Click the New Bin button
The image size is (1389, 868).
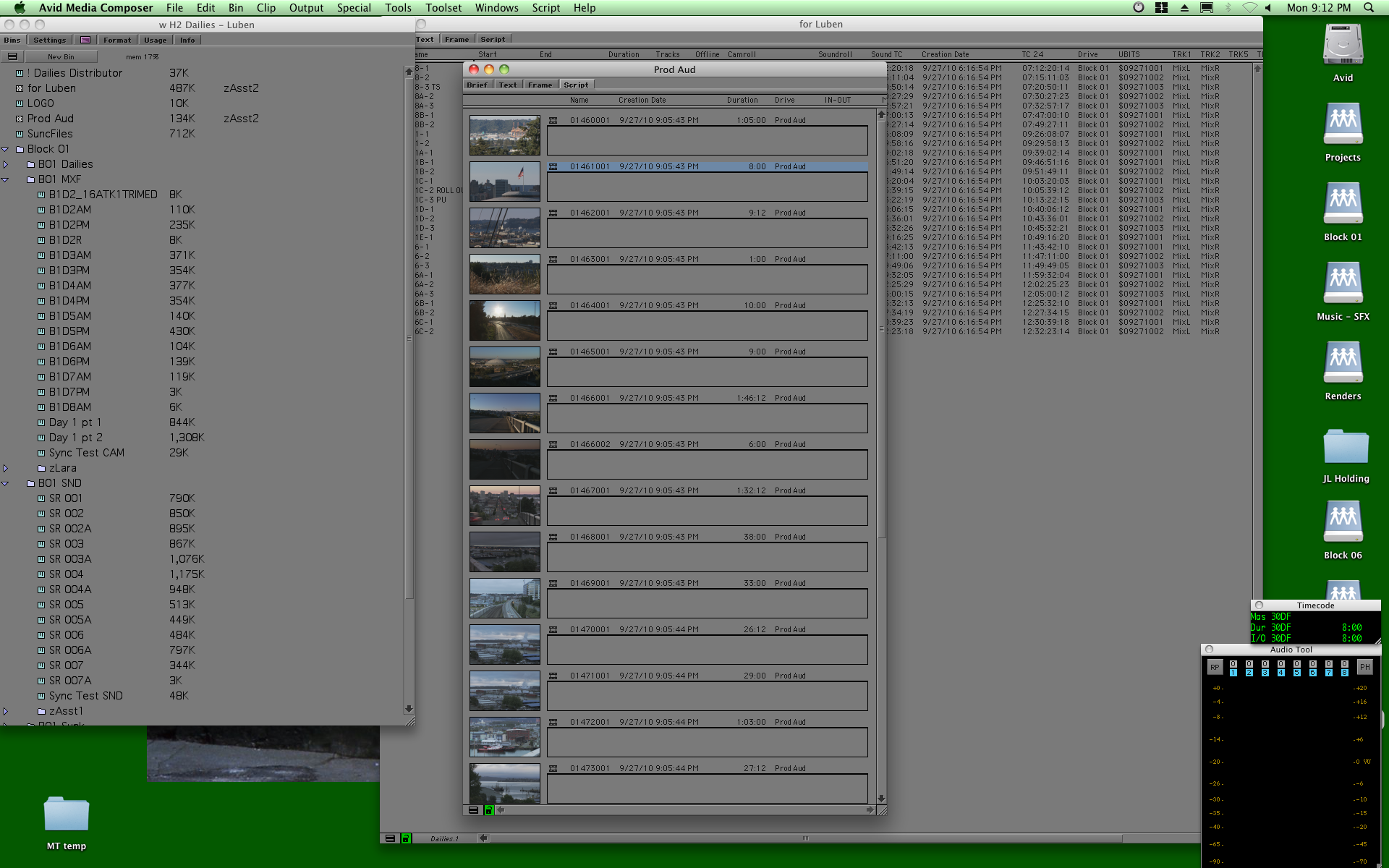[x=61, y=56]
